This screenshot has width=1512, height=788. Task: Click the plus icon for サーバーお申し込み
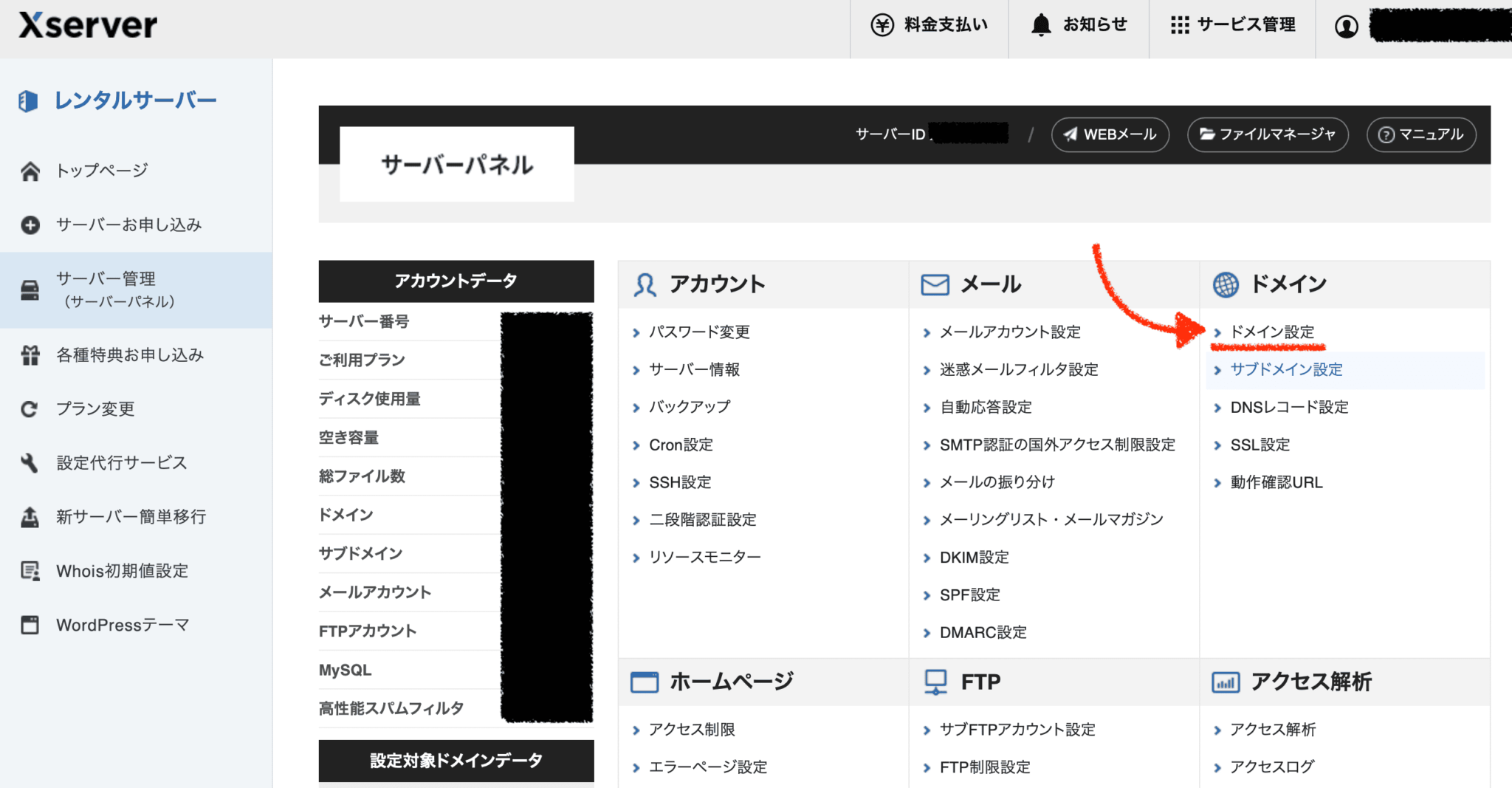[x=30, y=225]
